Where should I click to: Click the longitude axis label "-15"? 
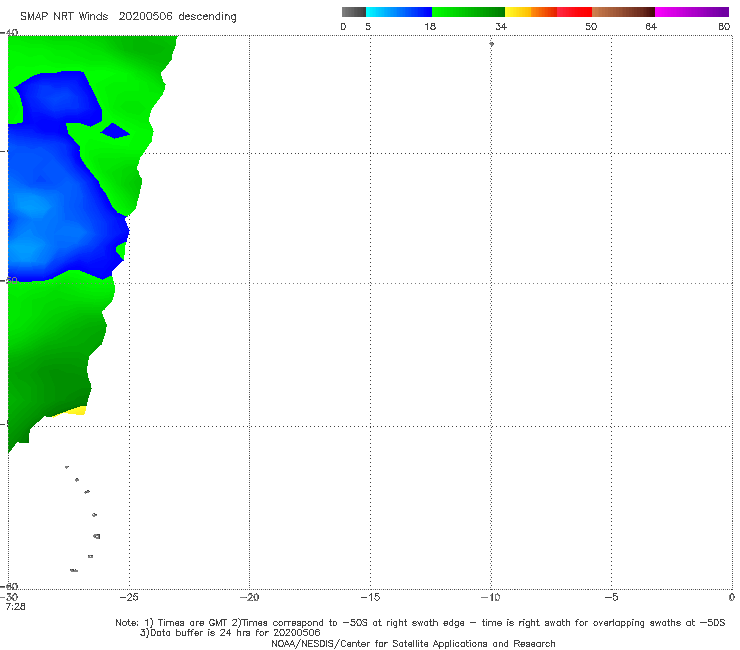370,597
